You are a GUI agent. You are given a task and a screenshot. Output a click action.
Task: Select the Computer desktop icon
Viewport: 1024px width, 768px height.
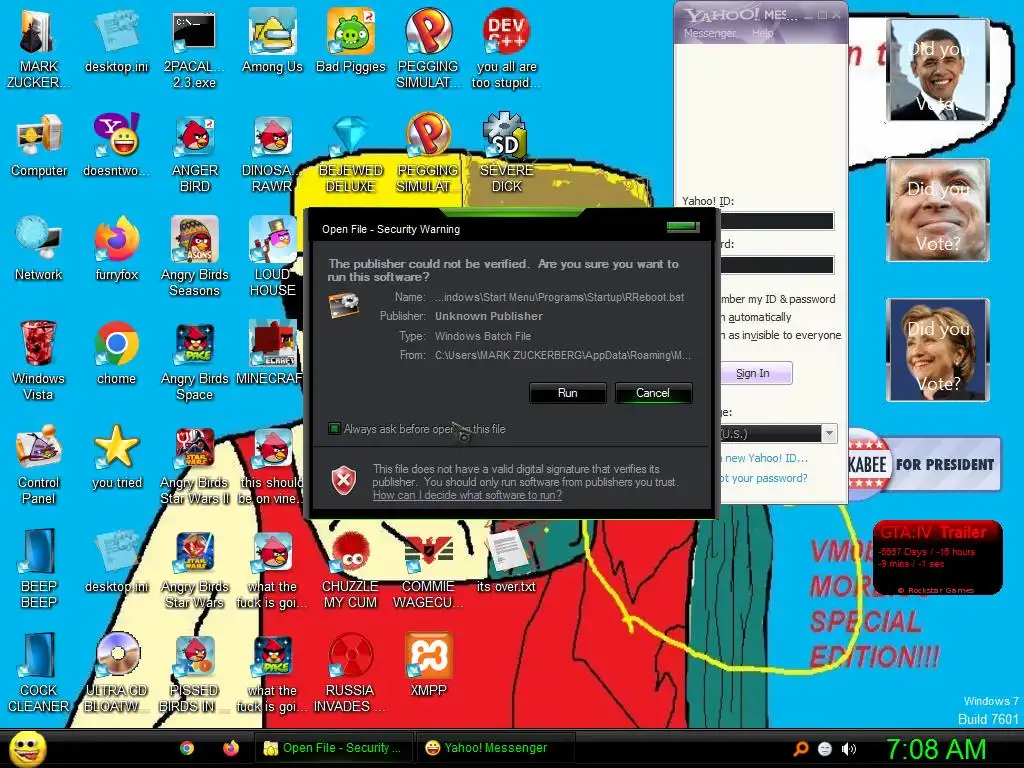39,146
